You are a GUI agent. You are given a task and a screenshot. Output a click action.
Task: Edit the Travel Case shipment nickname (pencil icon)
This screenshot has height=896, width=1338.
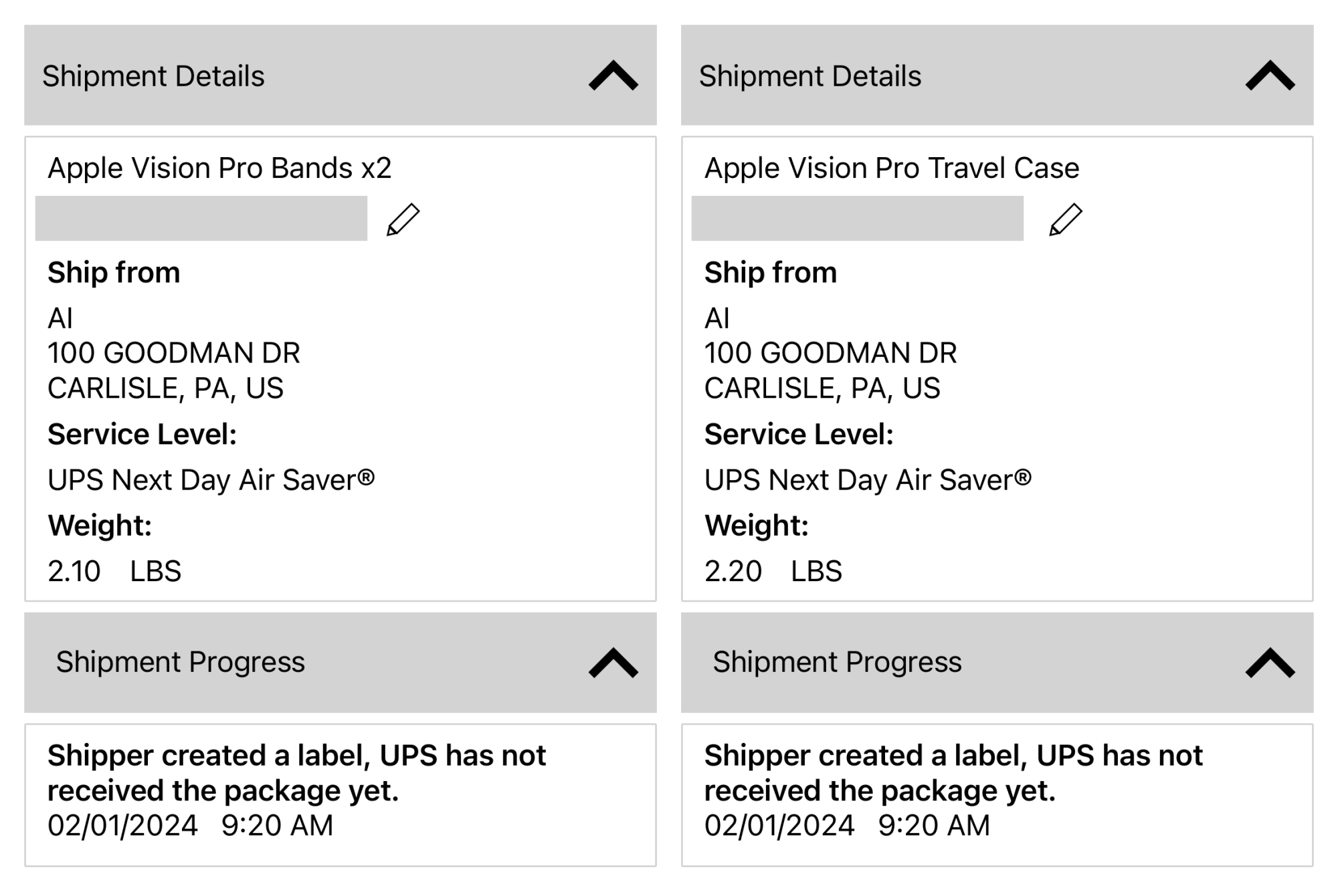tap(1065, 219)
